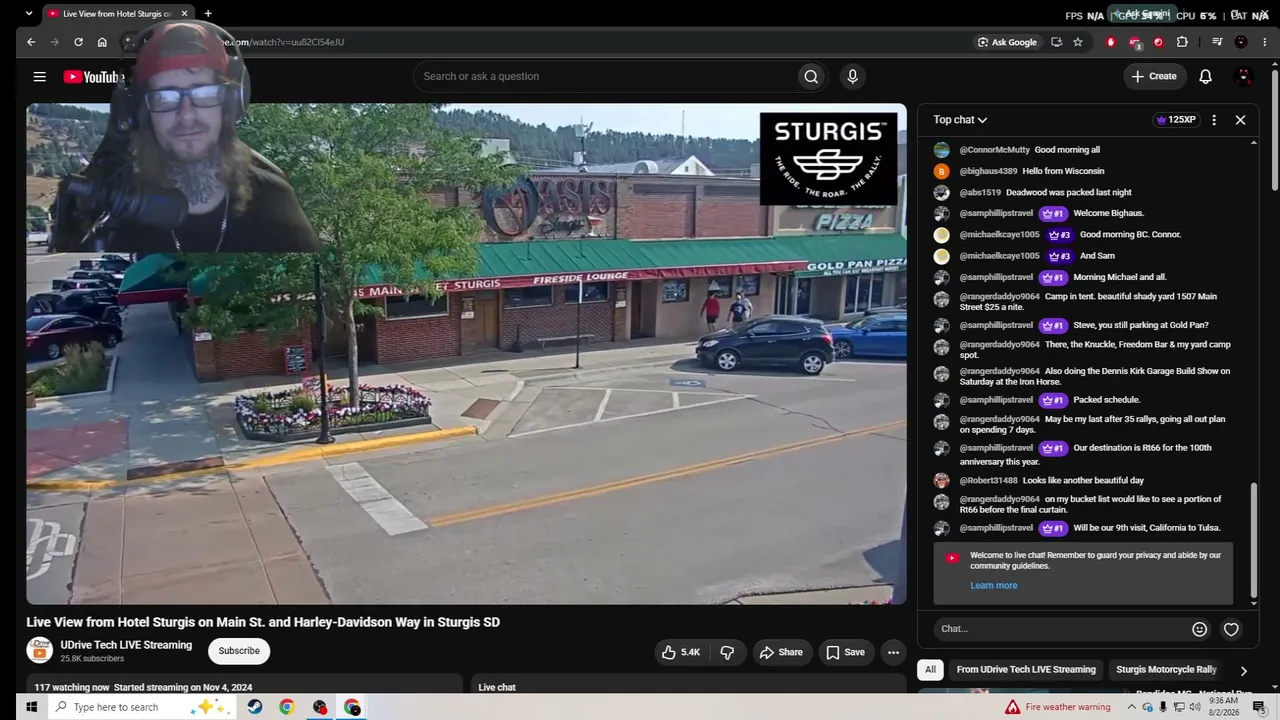Show hidden system tray icons
This screenshot has height=720, width=1280.
pos(1132,707)
